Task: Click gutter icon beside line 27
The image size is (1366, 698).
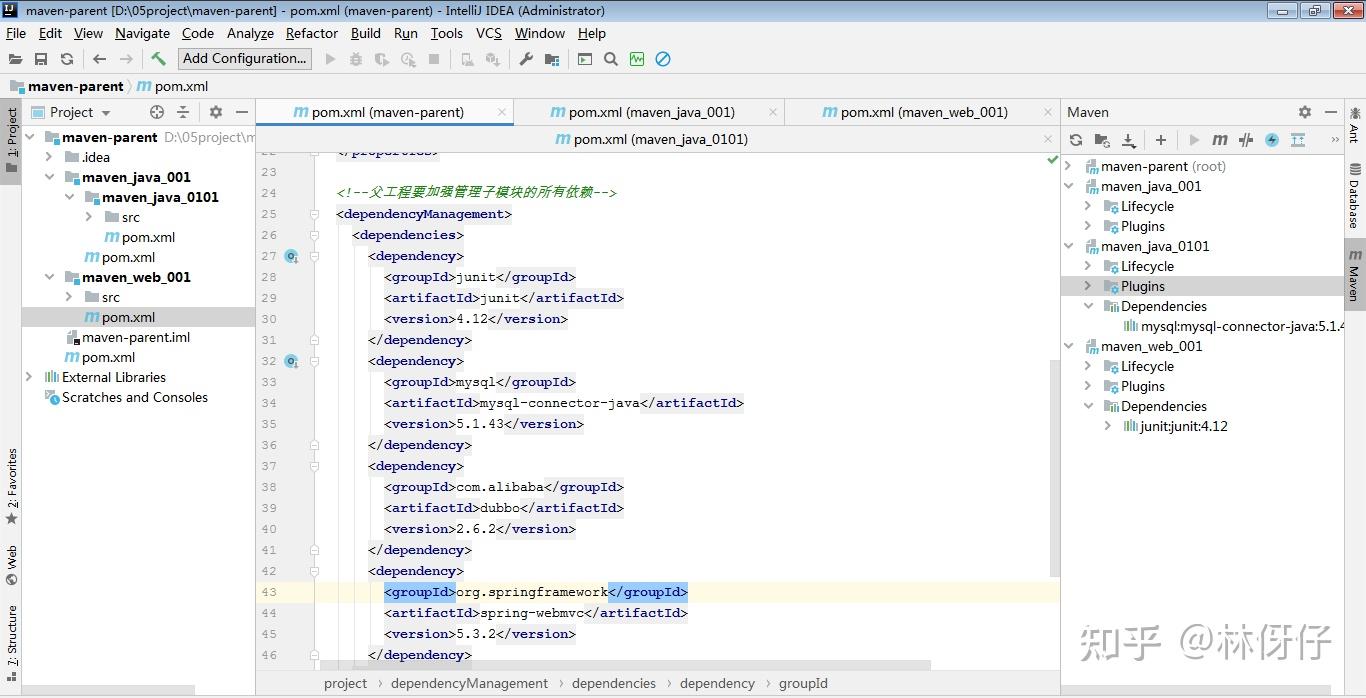Action: point(291,256)
